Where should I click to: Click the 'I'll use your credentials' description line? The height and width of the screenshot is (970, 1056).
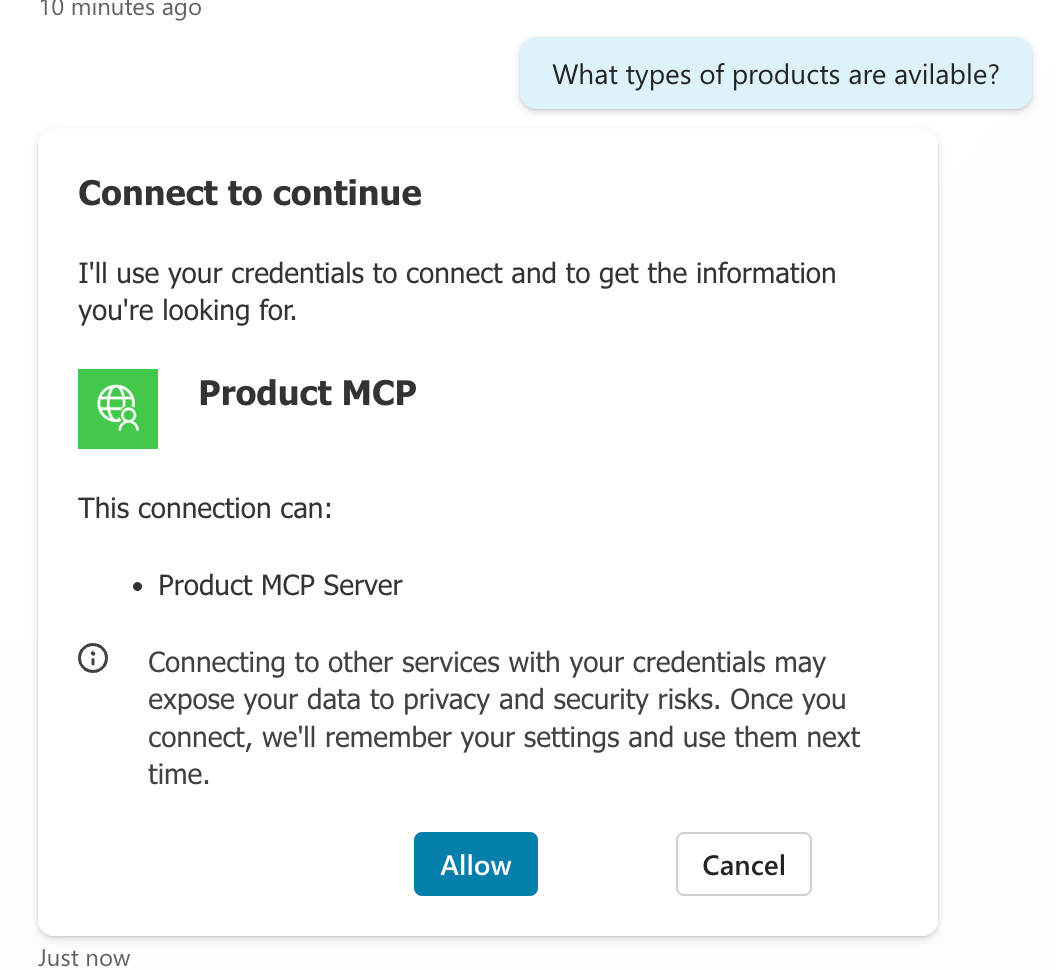[457, 273]
